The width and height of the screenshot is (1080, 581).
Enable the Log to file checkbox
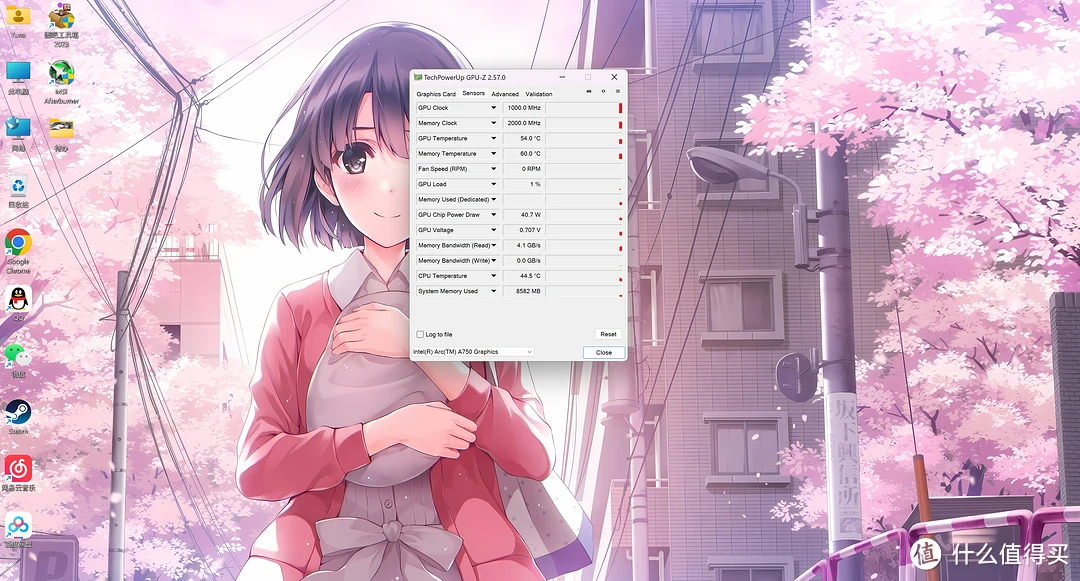click(420, 335)
